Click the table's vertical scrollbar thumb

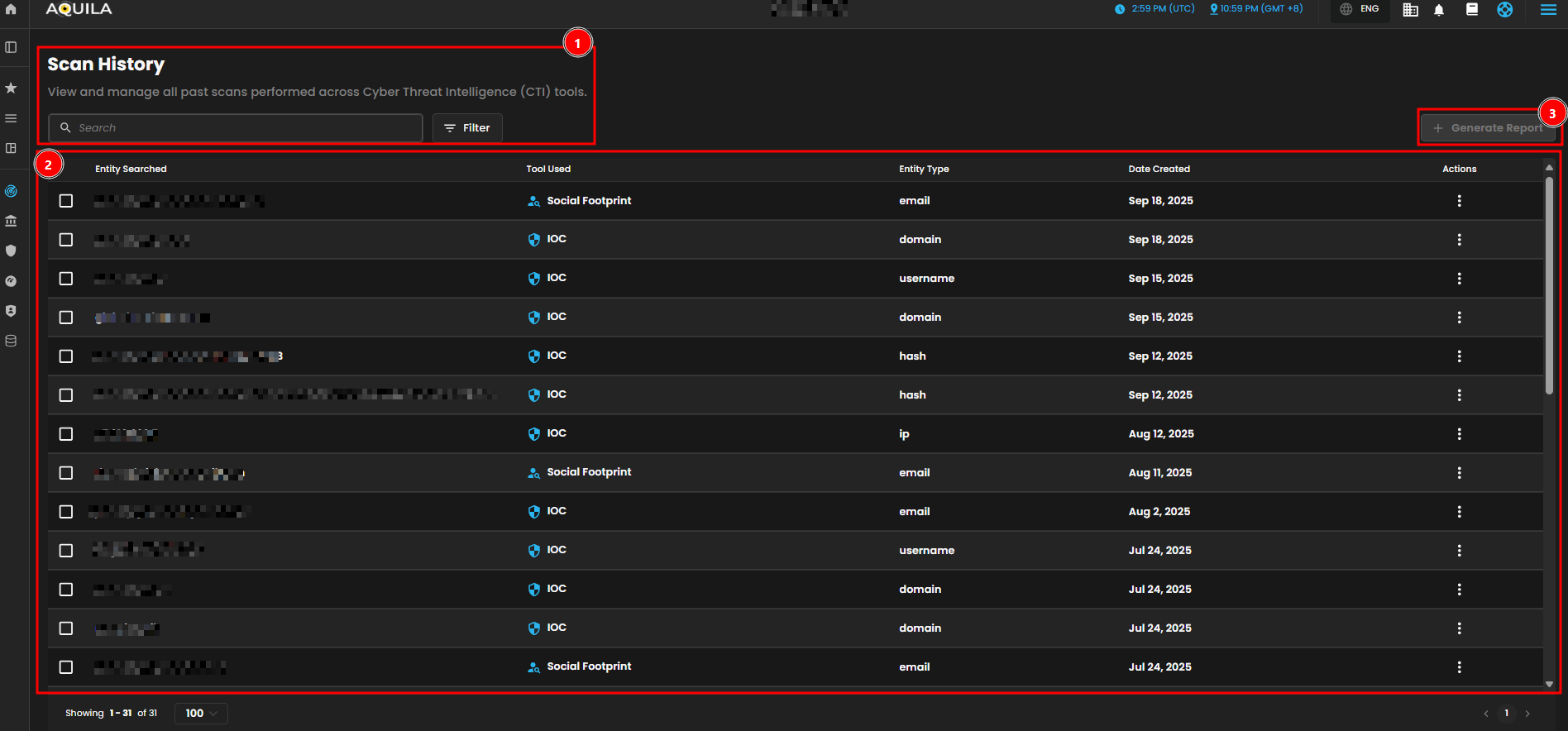[x=1549, y=285]
